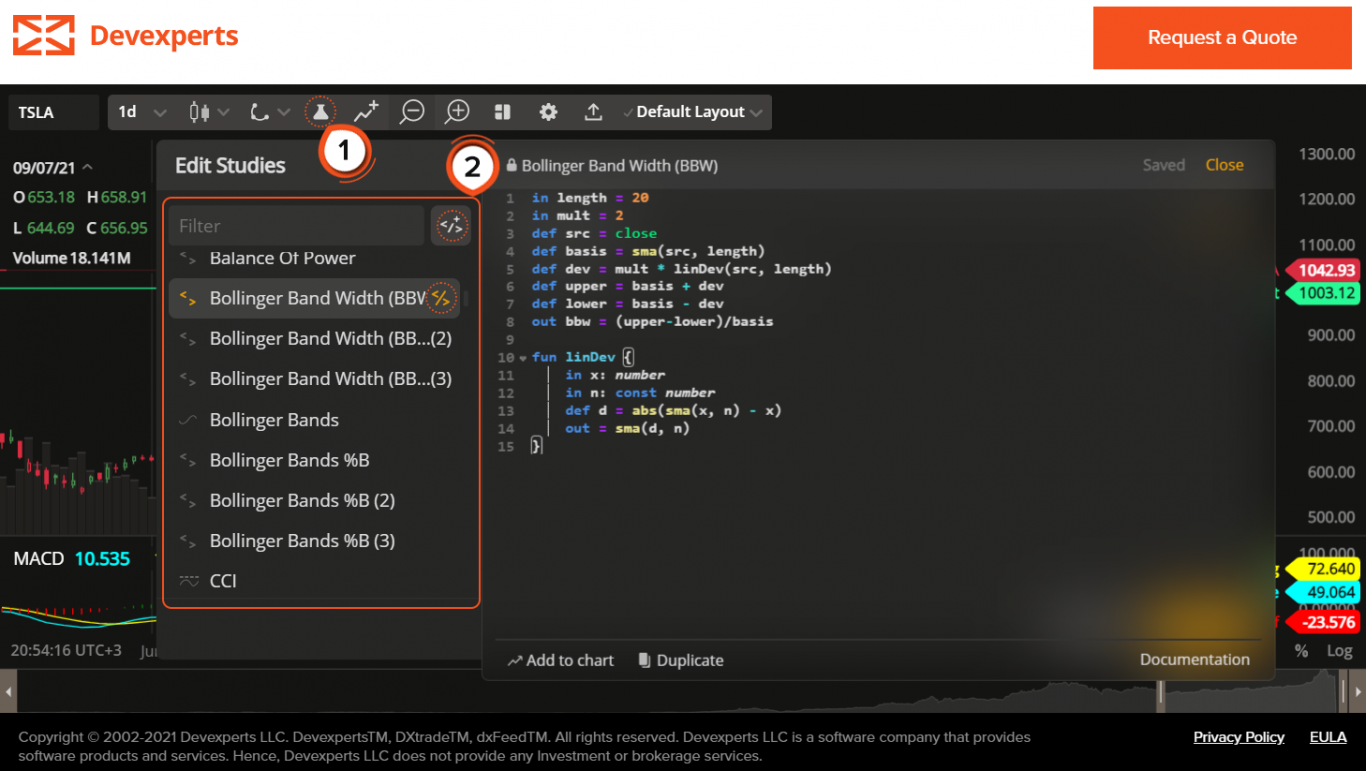The width and height of the screenshot is (1366, 771).
Task: Create new study via code icon beside Filter
Action: (x=450, y=225)
